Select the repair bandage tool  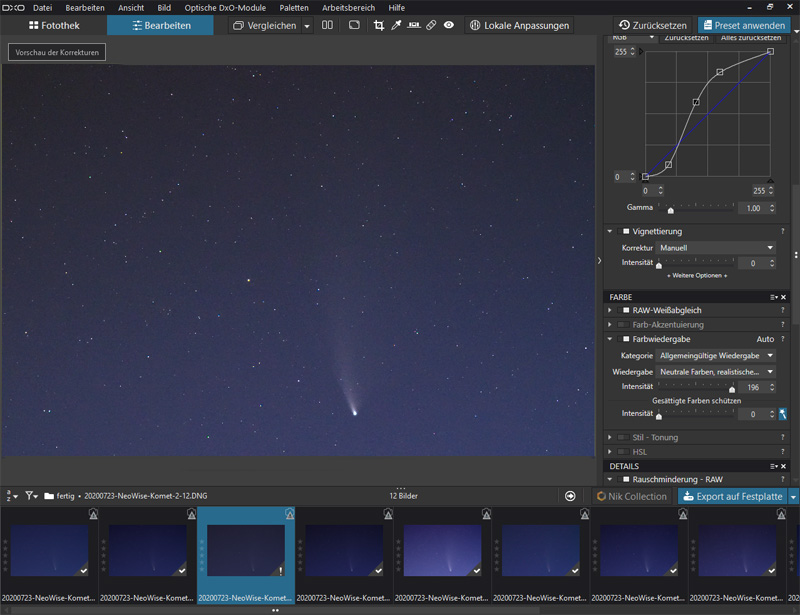pyautogui.click(x=431, y=25)
